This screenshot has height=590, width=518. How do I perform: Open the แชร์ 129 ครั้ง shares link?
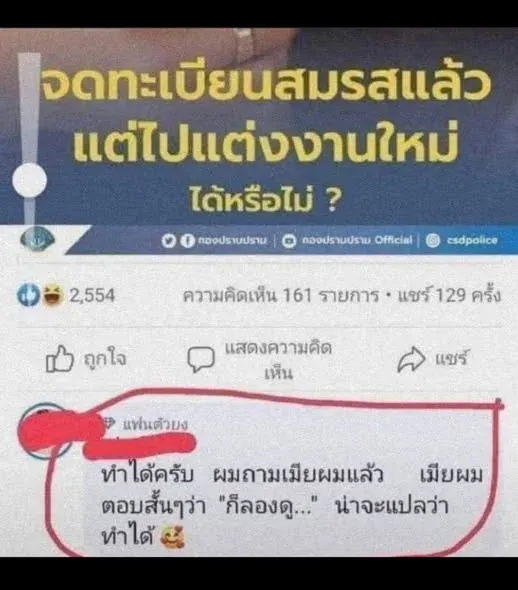pyautogui.click(x=449, y=295)
